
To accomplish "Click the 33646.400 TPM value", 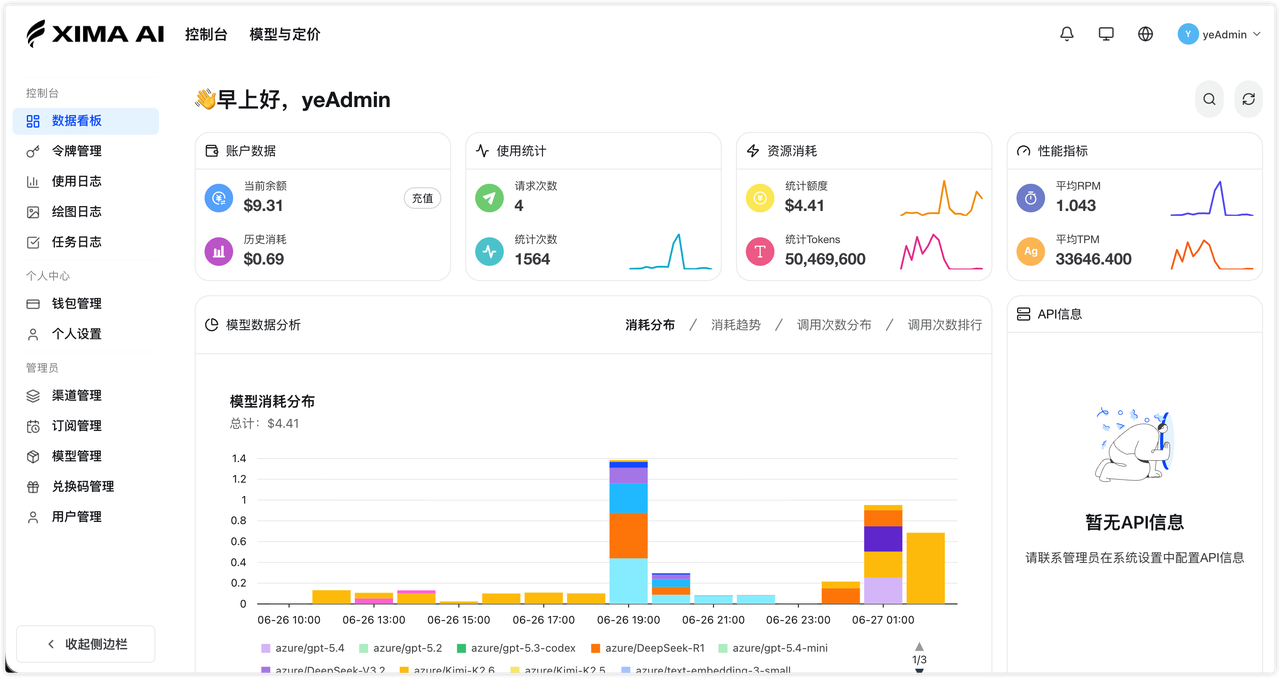I will click(1094, 259).
